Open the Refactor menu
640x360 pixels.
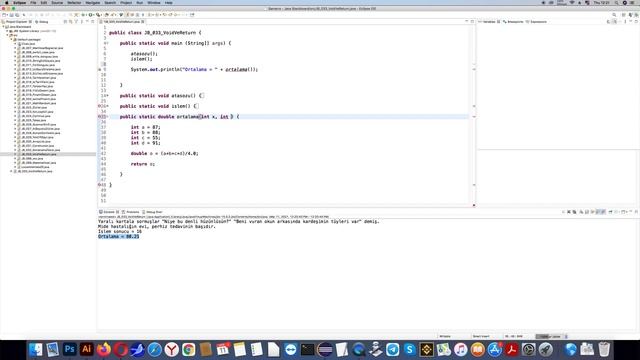[x=74, y=2]
